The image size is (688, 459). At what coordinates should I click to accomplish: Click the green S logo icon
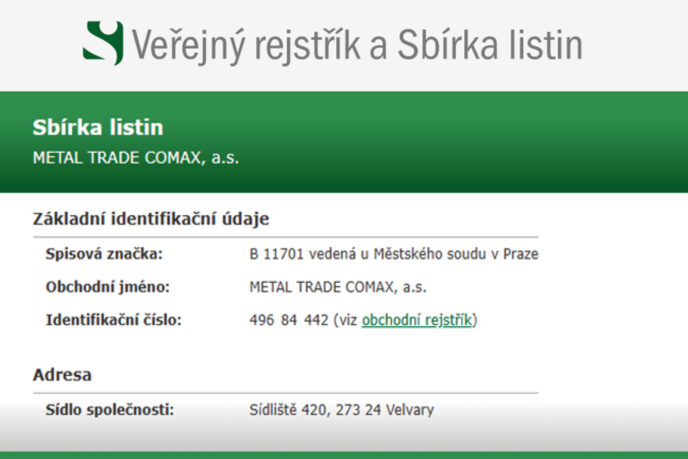click(x=104, y=44)
